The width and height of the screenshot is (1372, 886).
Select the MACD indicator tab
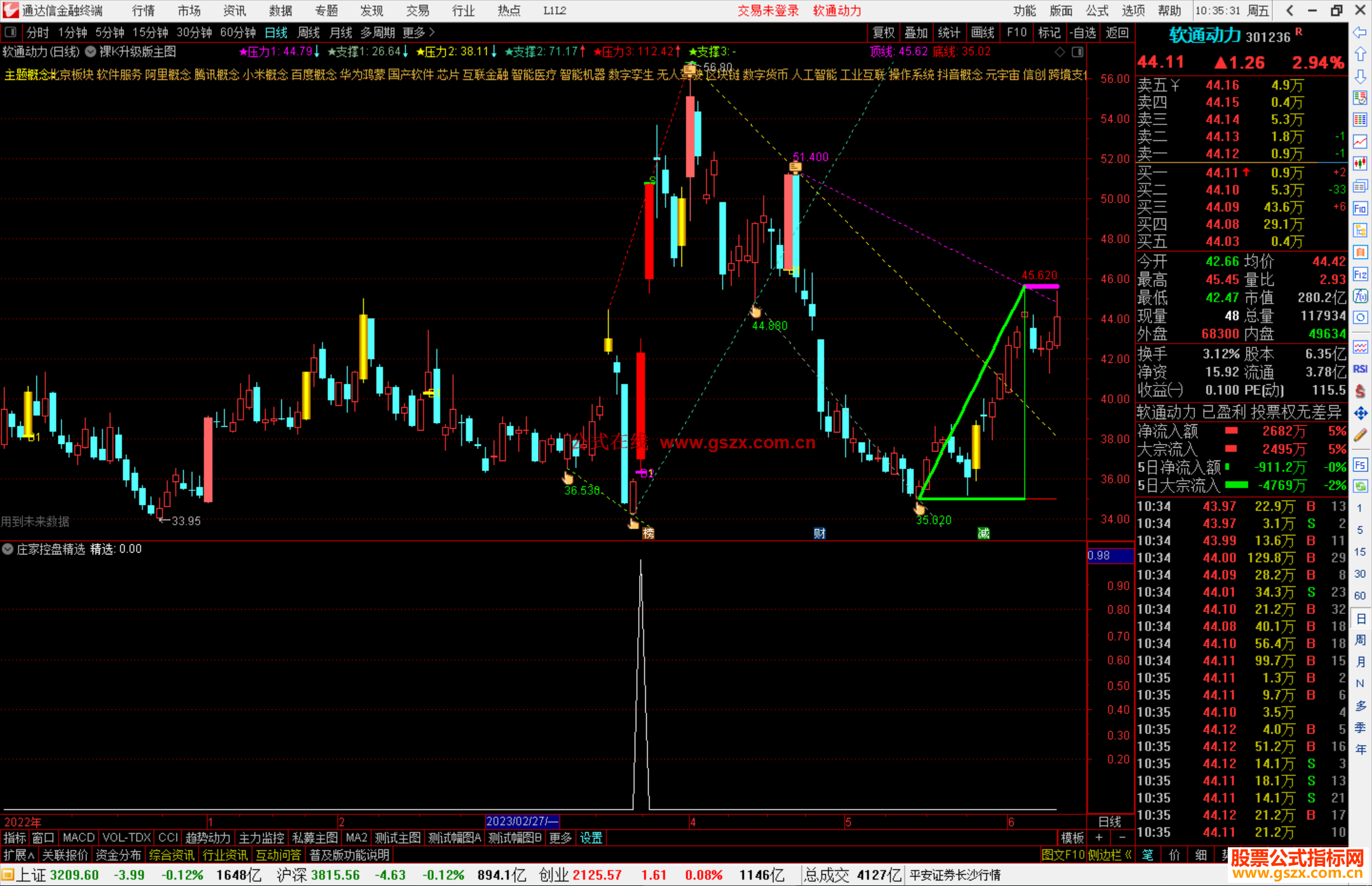tap(78, 838)
